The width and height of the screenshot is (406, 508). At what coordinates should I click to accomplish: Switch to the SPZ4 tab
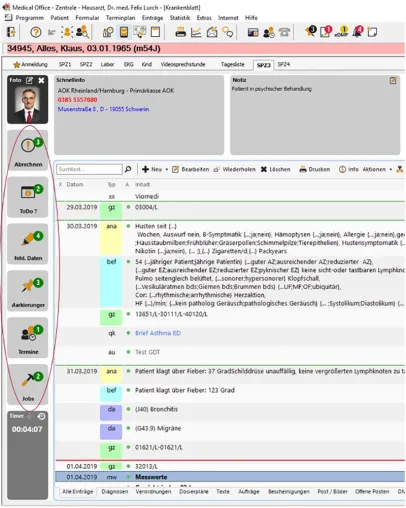pyautogui.click(x=284, y=65)
